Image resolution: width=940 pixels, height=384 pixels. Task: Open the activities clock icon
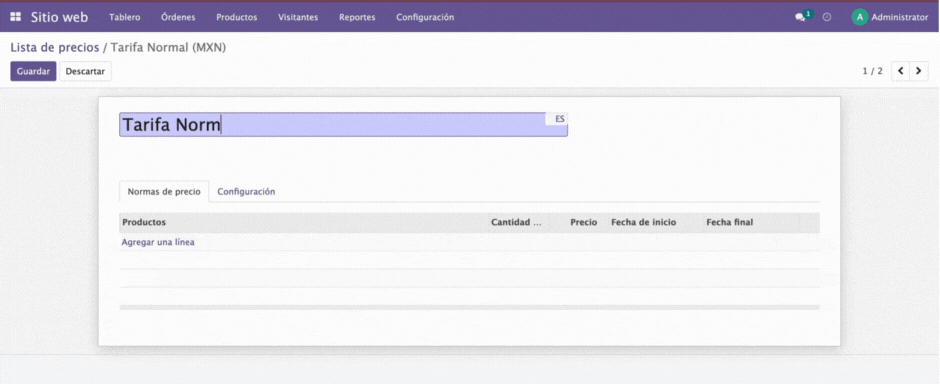[x=827, y=17]
